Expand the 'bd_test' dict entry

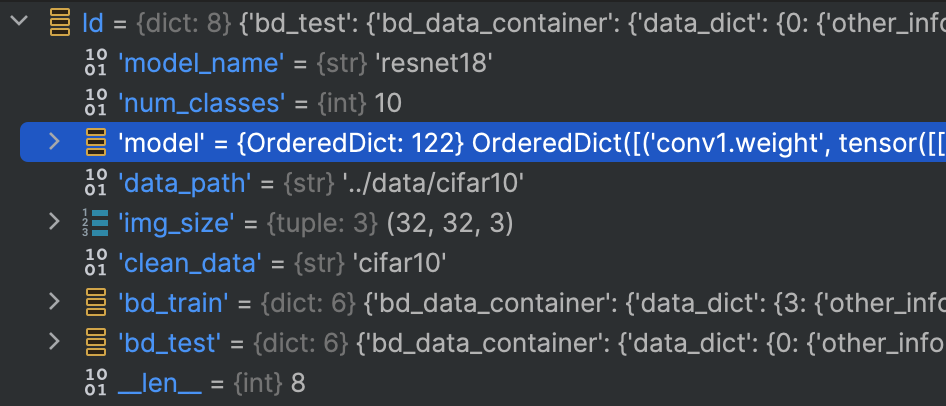(x=54, y=341)
